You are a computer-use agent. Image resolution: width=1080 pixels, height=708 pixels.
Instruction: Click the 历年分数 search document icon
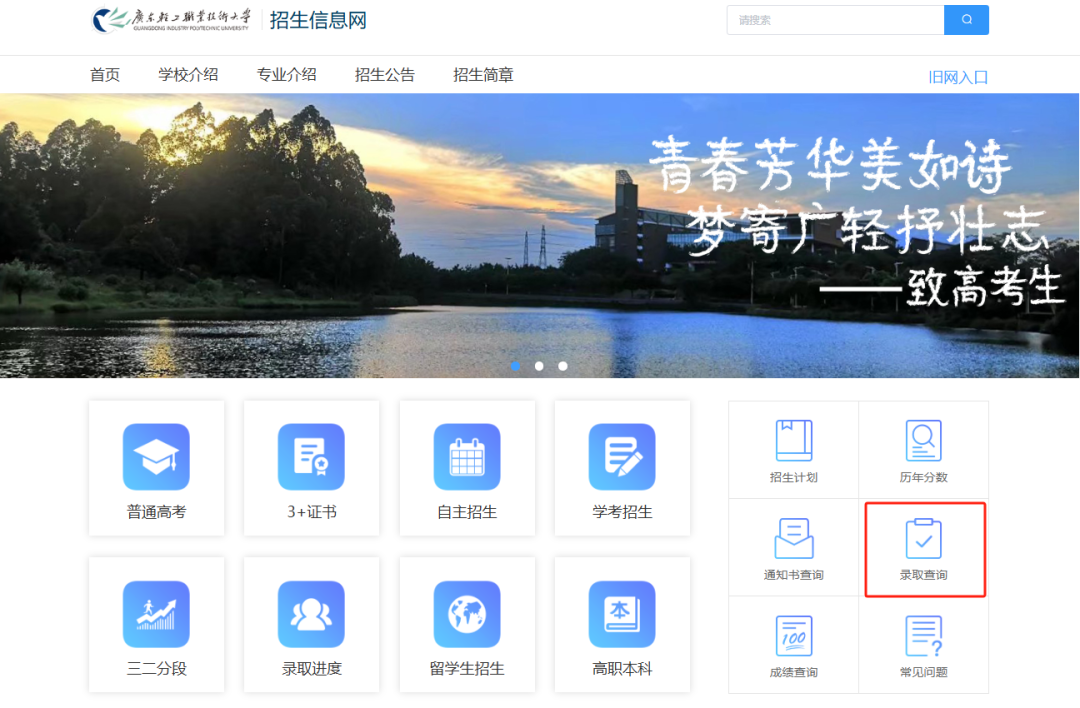[x=924, y=440]
